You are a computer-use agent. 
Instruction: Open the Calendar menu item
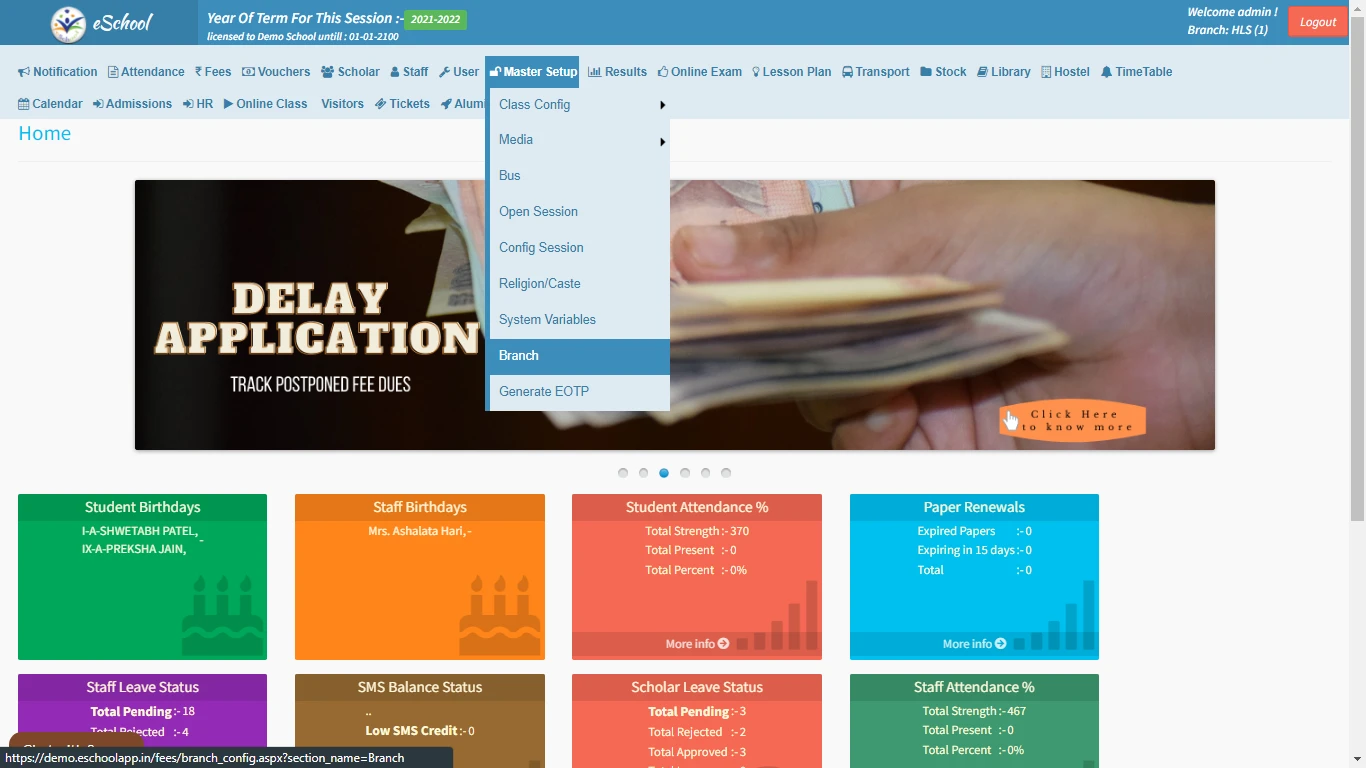click(x=50, y=104)
